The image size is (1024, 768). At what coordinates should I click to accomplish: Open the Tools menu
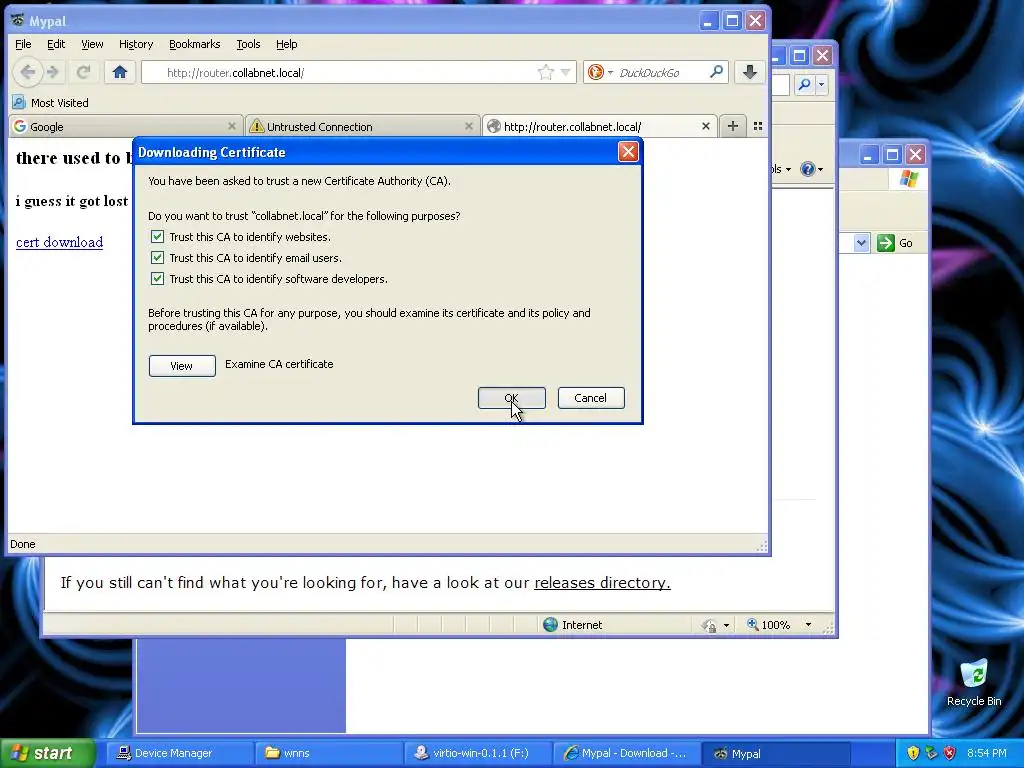[x=248, y=44]
